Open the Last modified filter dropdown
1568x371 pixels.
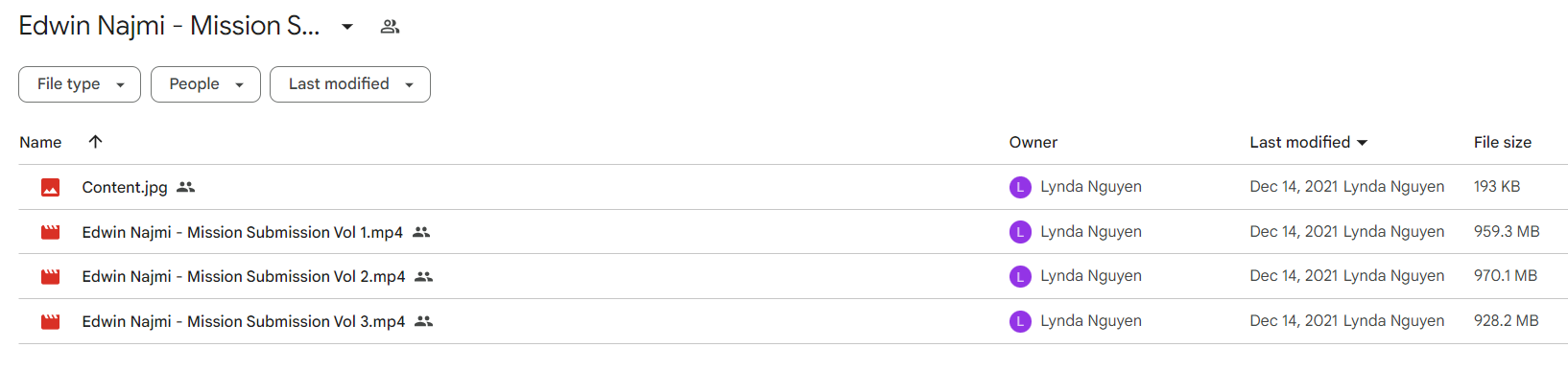[350, 84]
